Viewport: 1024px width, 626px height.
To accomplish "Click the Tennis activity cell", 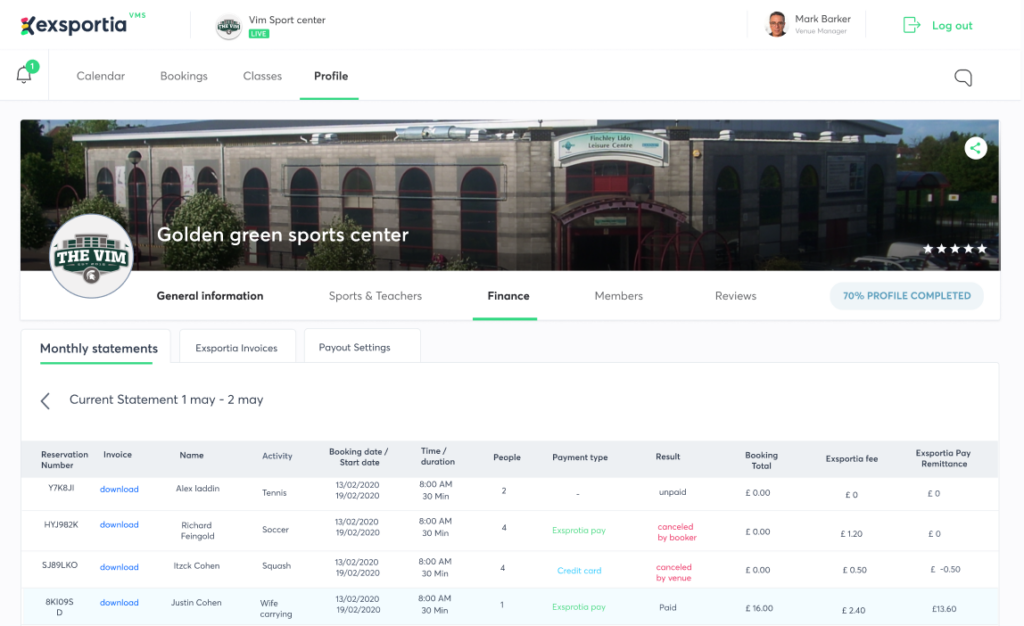I will 274,492.
